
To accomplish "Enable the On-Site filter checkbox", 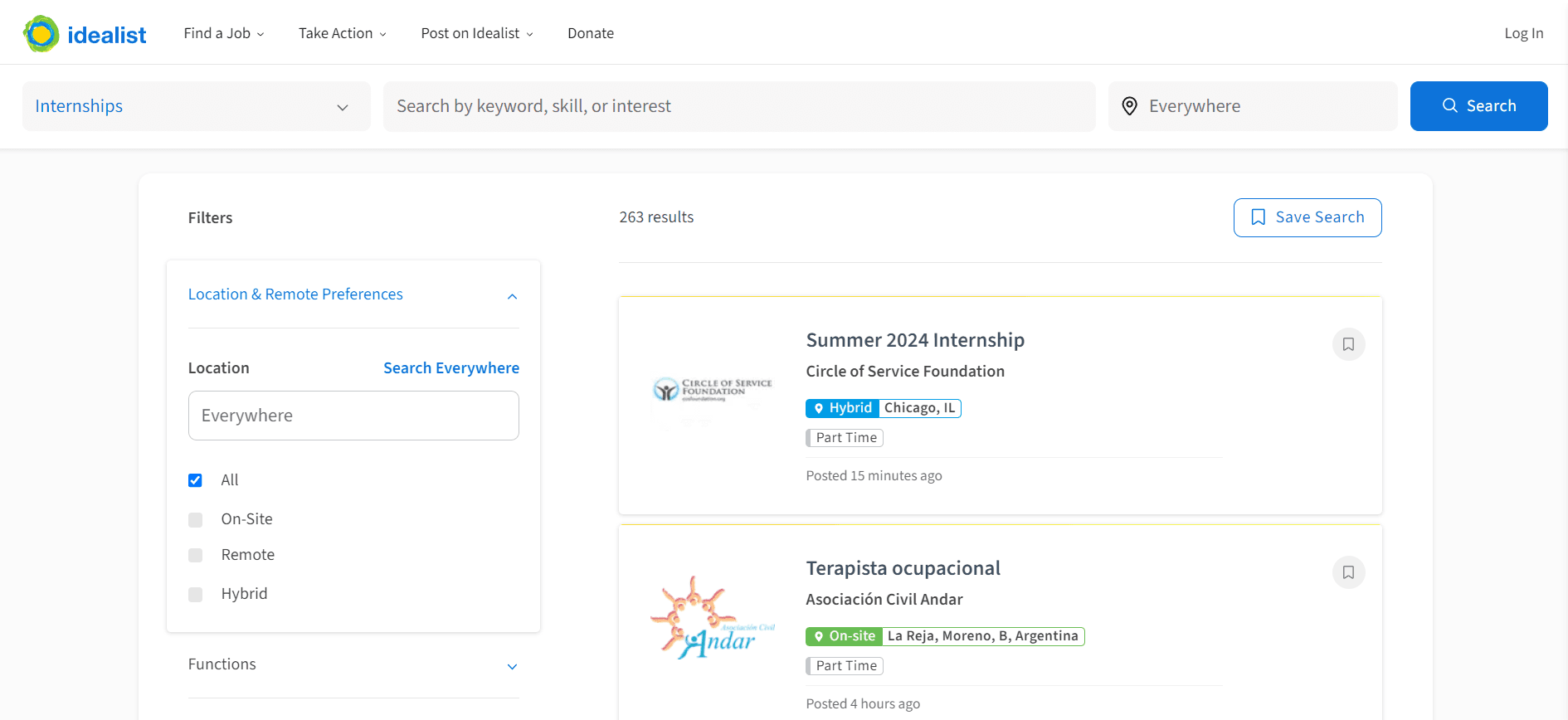I will click(196, 520).
